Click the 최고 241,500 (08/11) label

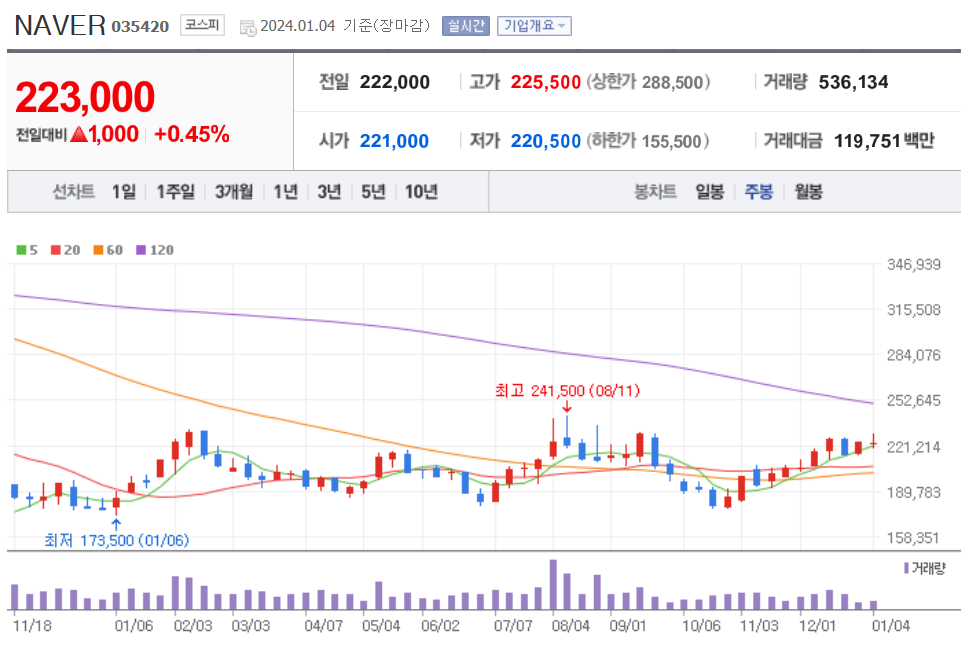point(568,390)
